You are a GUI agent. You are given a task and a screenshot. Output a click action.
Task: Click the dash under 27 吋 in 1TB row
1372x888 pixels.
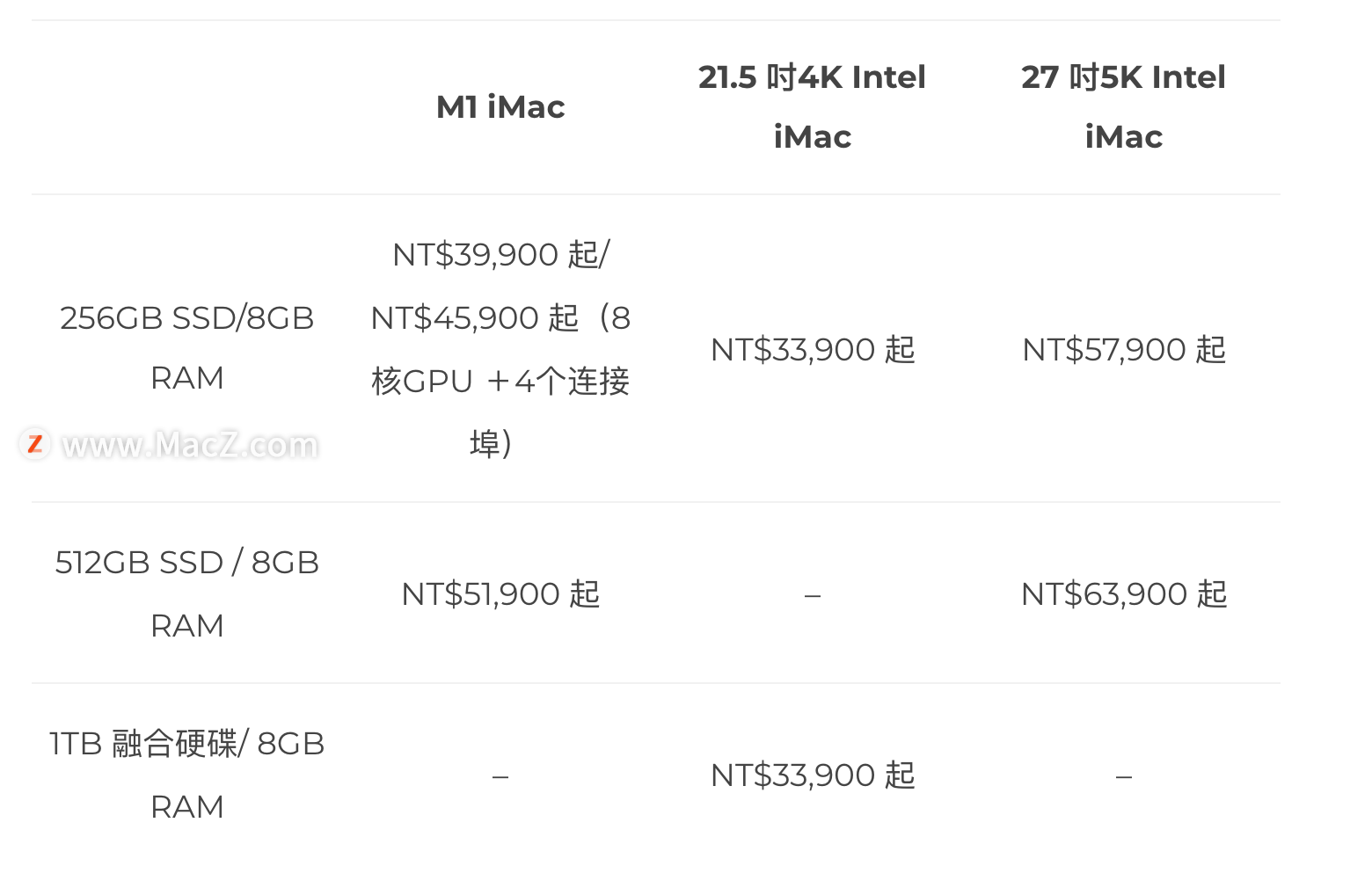tap(1124, 777)
